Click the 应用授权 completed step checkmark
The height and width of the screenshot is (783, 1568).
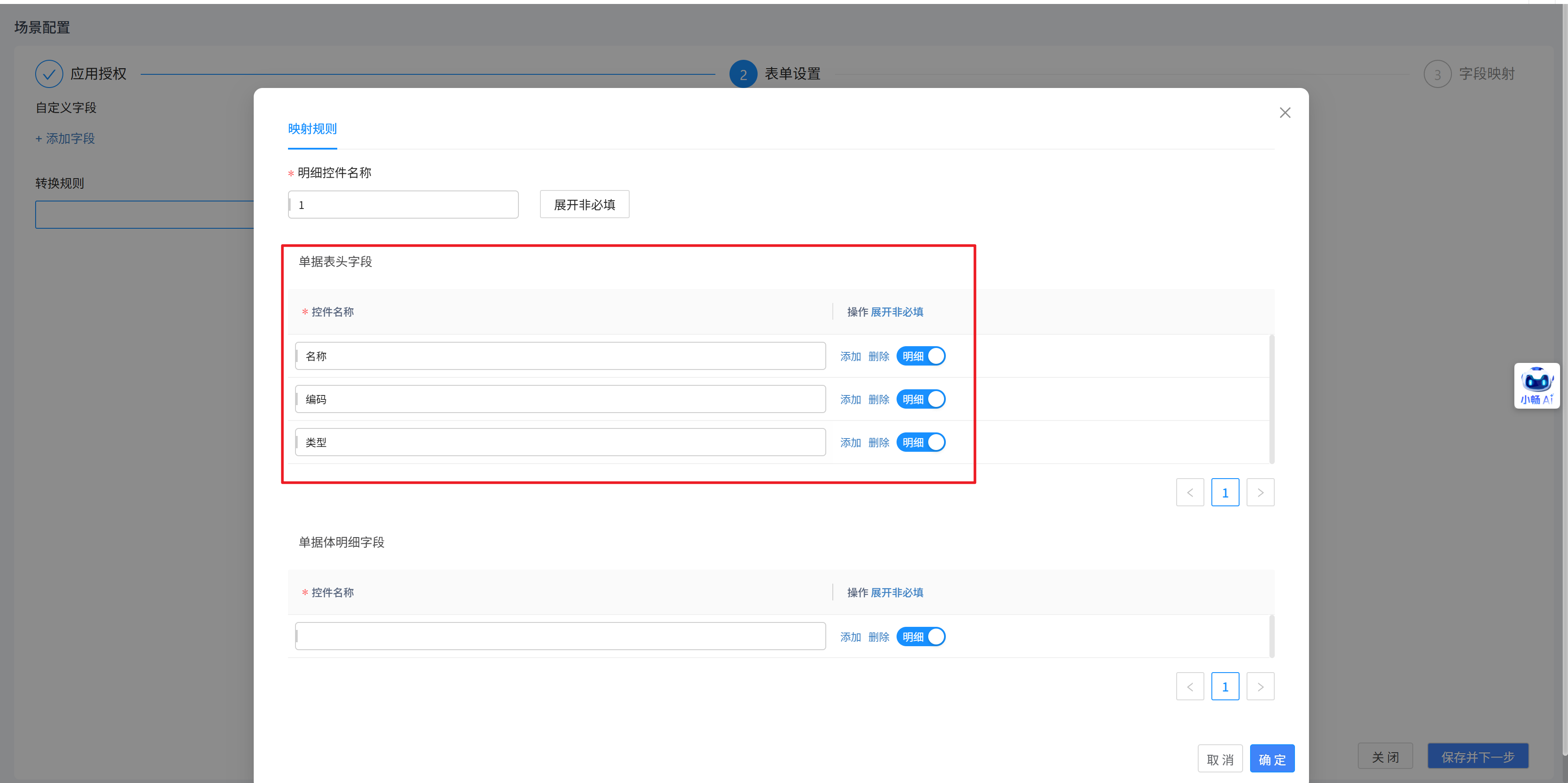click(x=49, y=74)
